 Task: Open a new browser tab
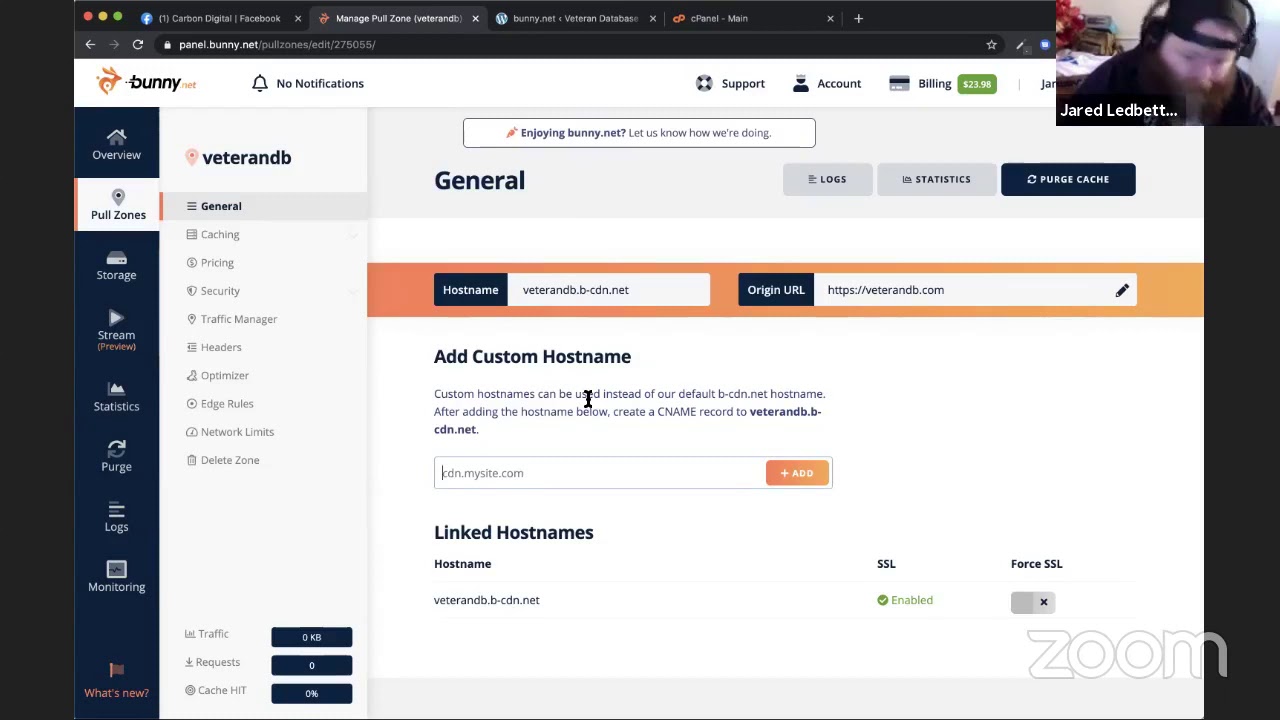pyautogui.click(x=858, y=18)
